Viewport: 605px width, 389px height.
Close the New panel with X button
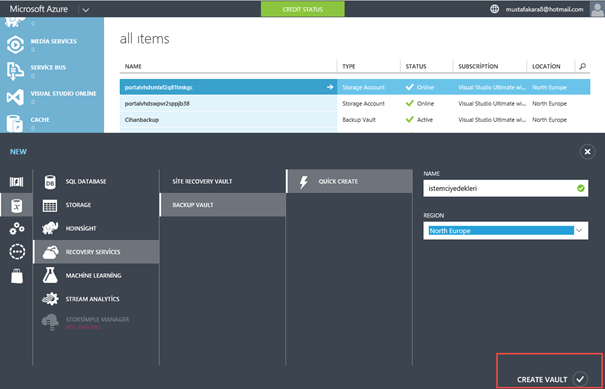(587, 152)
